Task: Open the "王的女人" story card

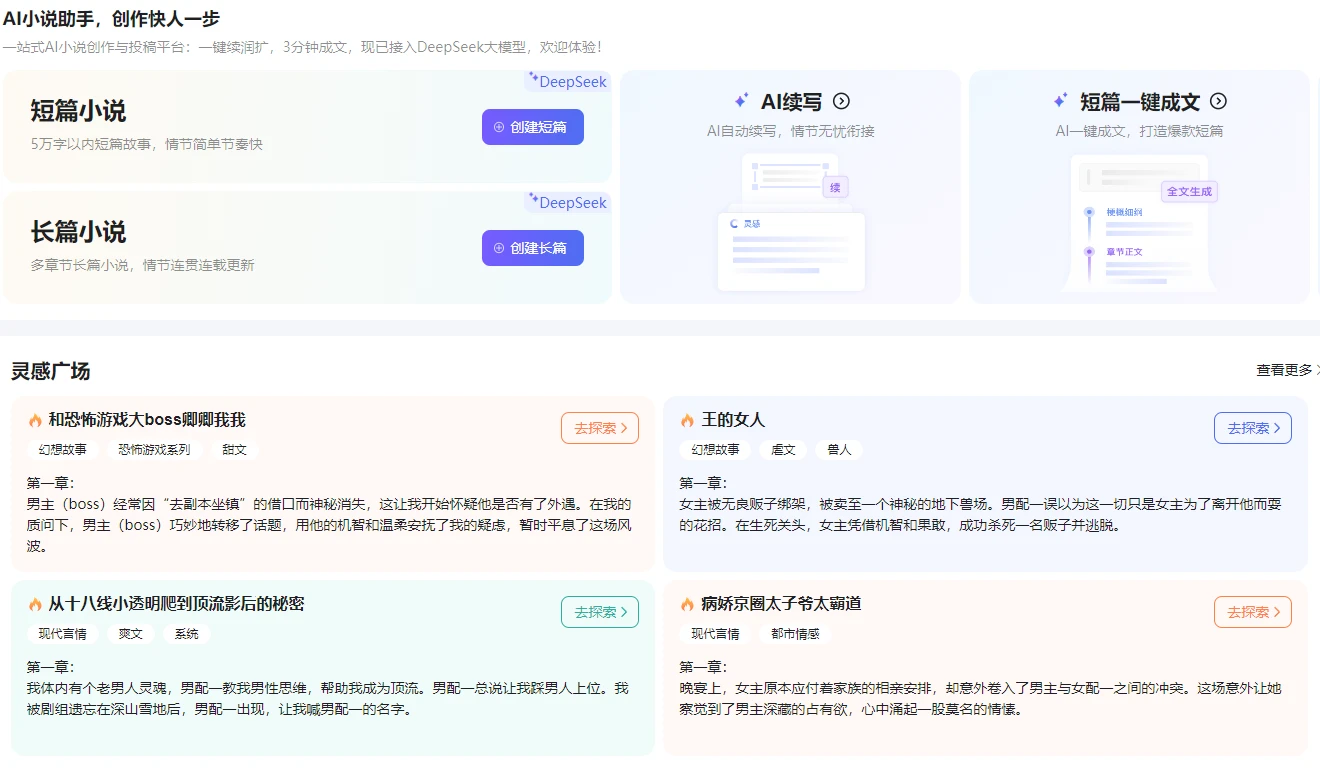Action: tap(985, 480)
